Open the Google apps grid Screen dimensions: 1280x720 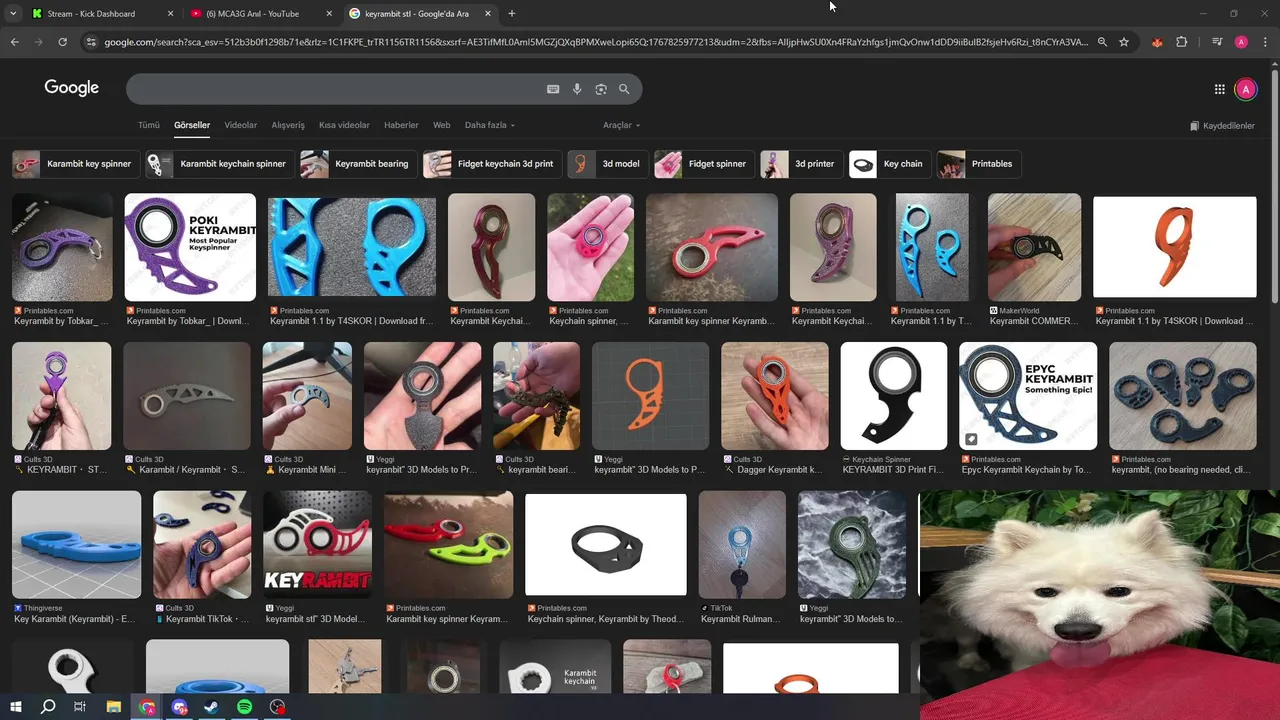[1220, 89]
